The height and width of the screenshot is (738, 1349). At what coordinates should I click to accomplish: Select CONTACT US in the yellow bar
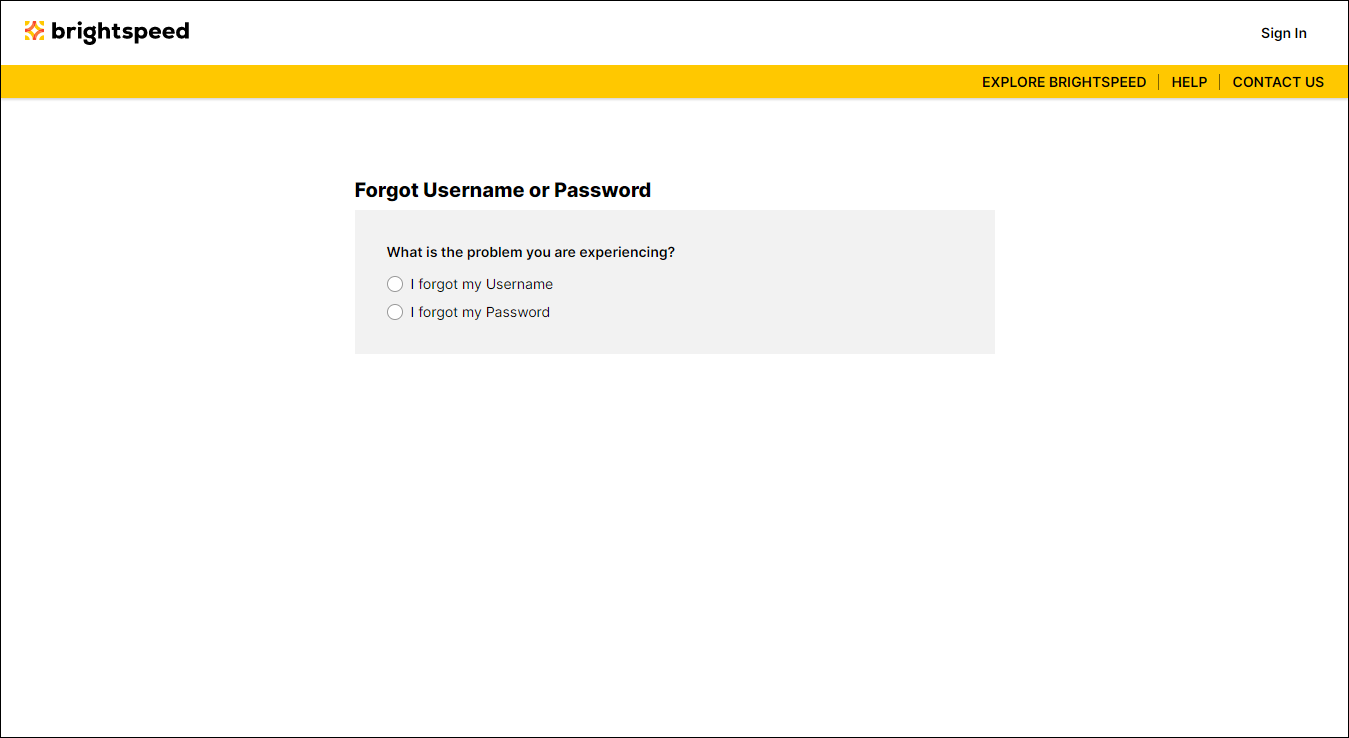point(1278,82)
